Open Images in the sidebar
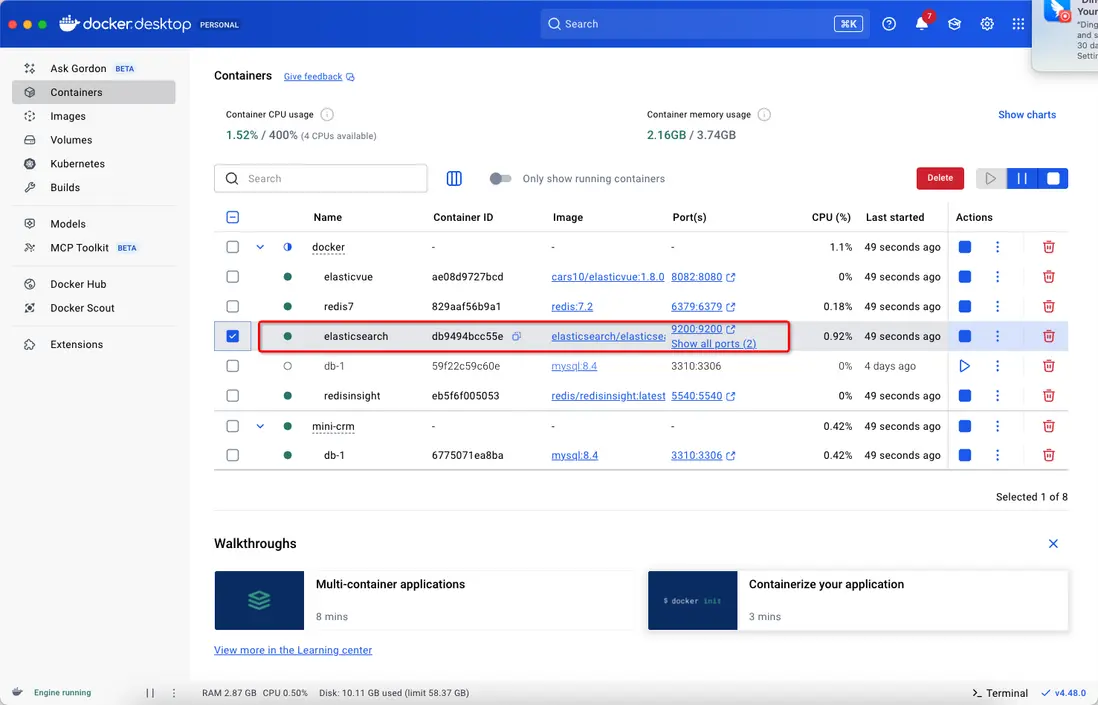Viewport: 1098px width, 705px height. 68,116
